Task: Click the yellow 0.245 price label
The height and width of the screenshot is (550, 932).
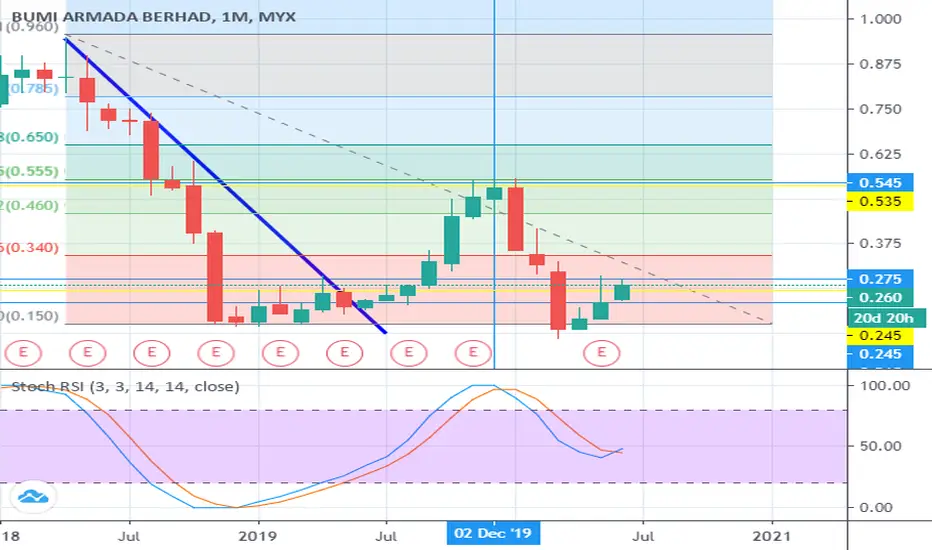Action: (880, 335)
